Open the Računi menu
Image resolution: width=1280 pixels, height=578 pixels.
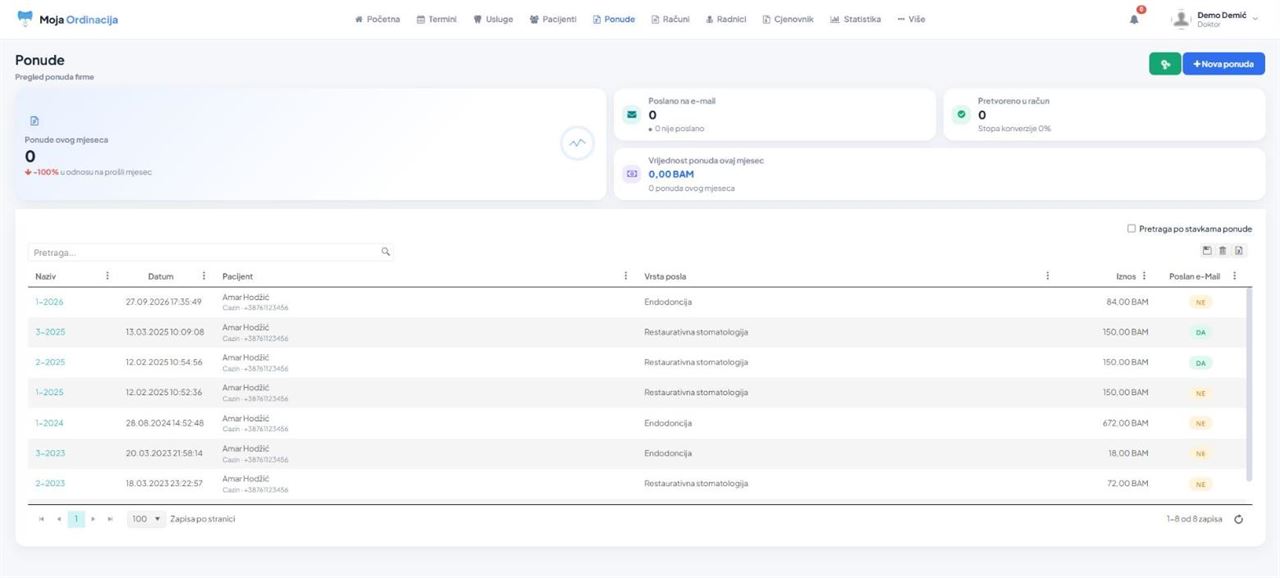click(x=669, y=19)
